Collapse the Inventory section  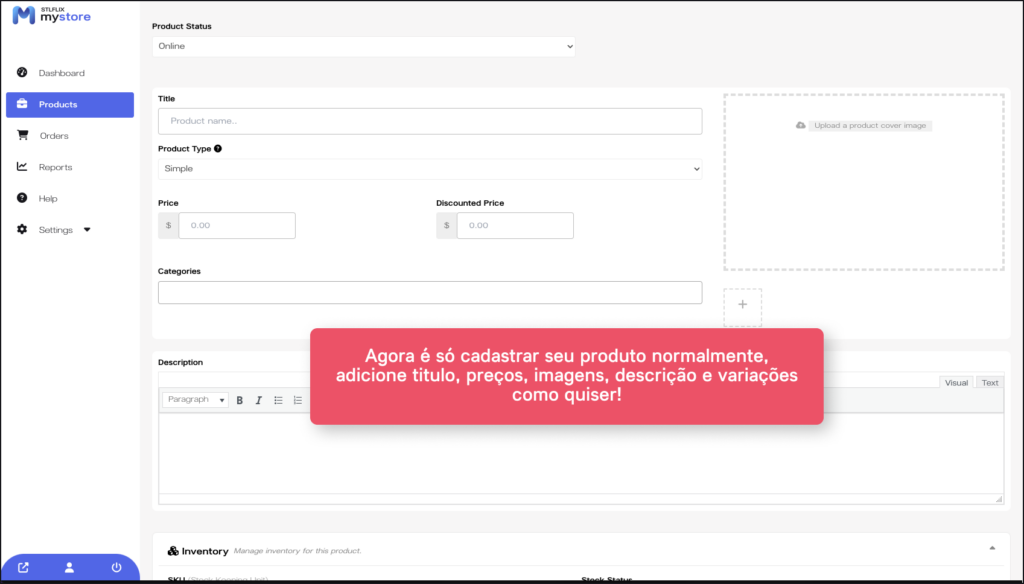992,548
